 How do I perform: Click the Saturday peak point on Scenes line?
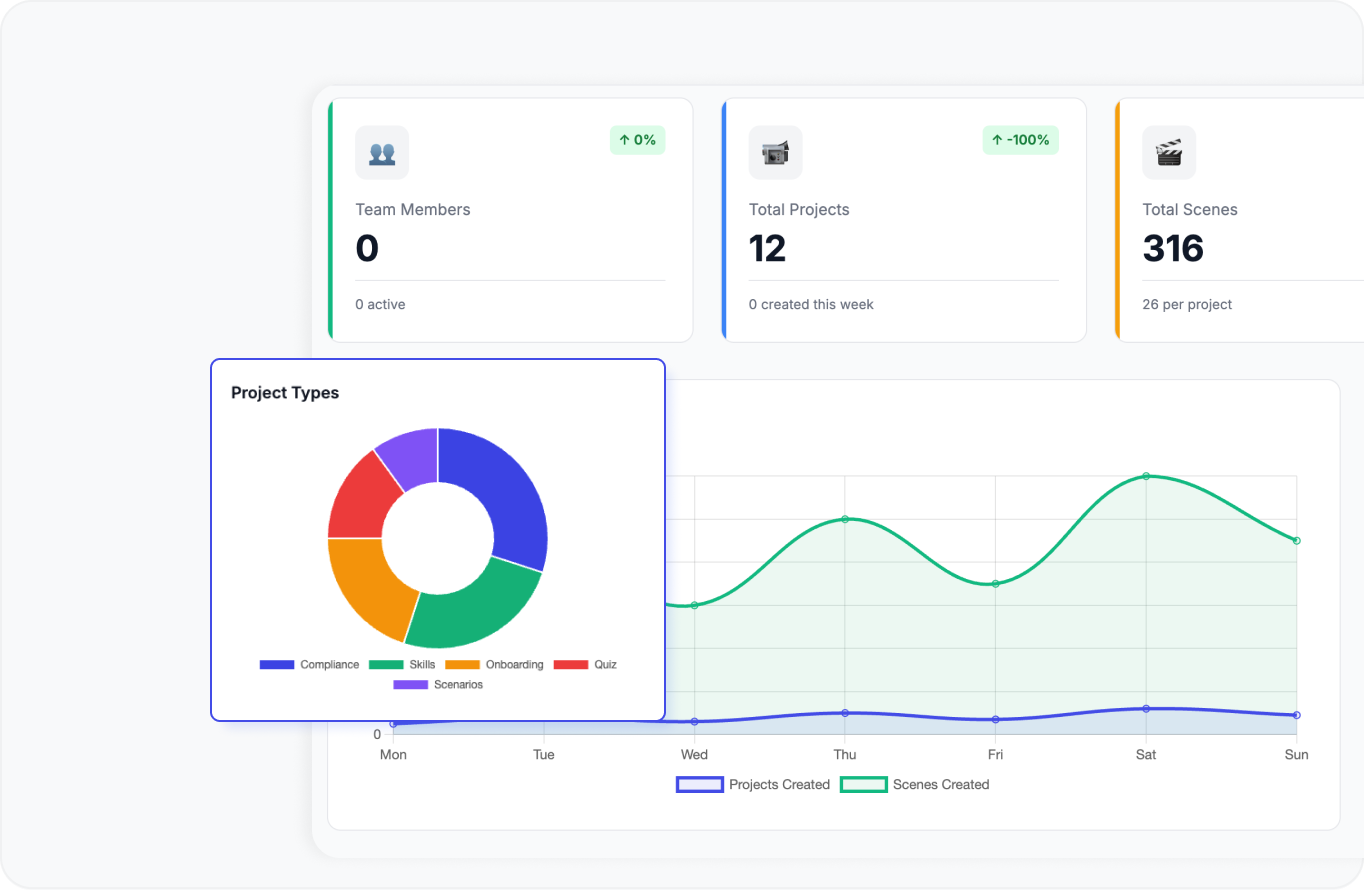coord(1146,476)
